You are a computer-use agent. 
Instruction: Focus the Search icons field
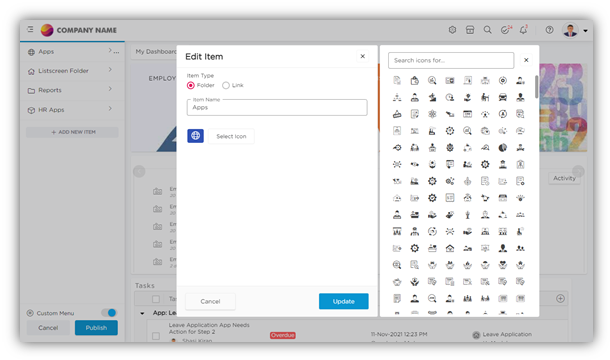(x=451, y=60)
